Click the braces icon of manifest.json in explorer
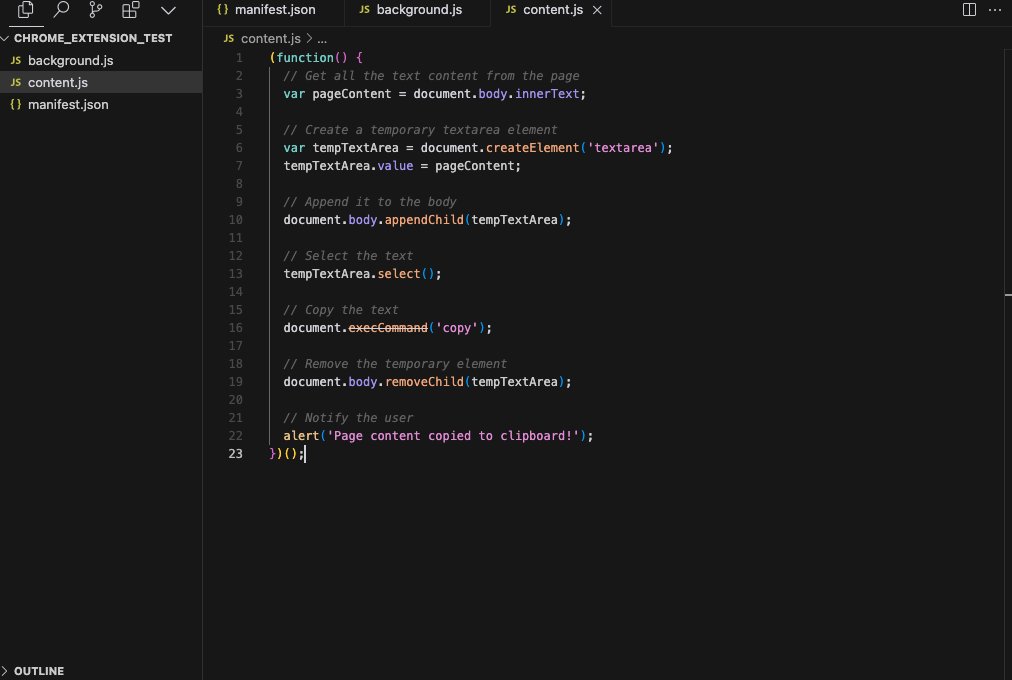Screen dimensions: 1012x680 click(16, 105)
